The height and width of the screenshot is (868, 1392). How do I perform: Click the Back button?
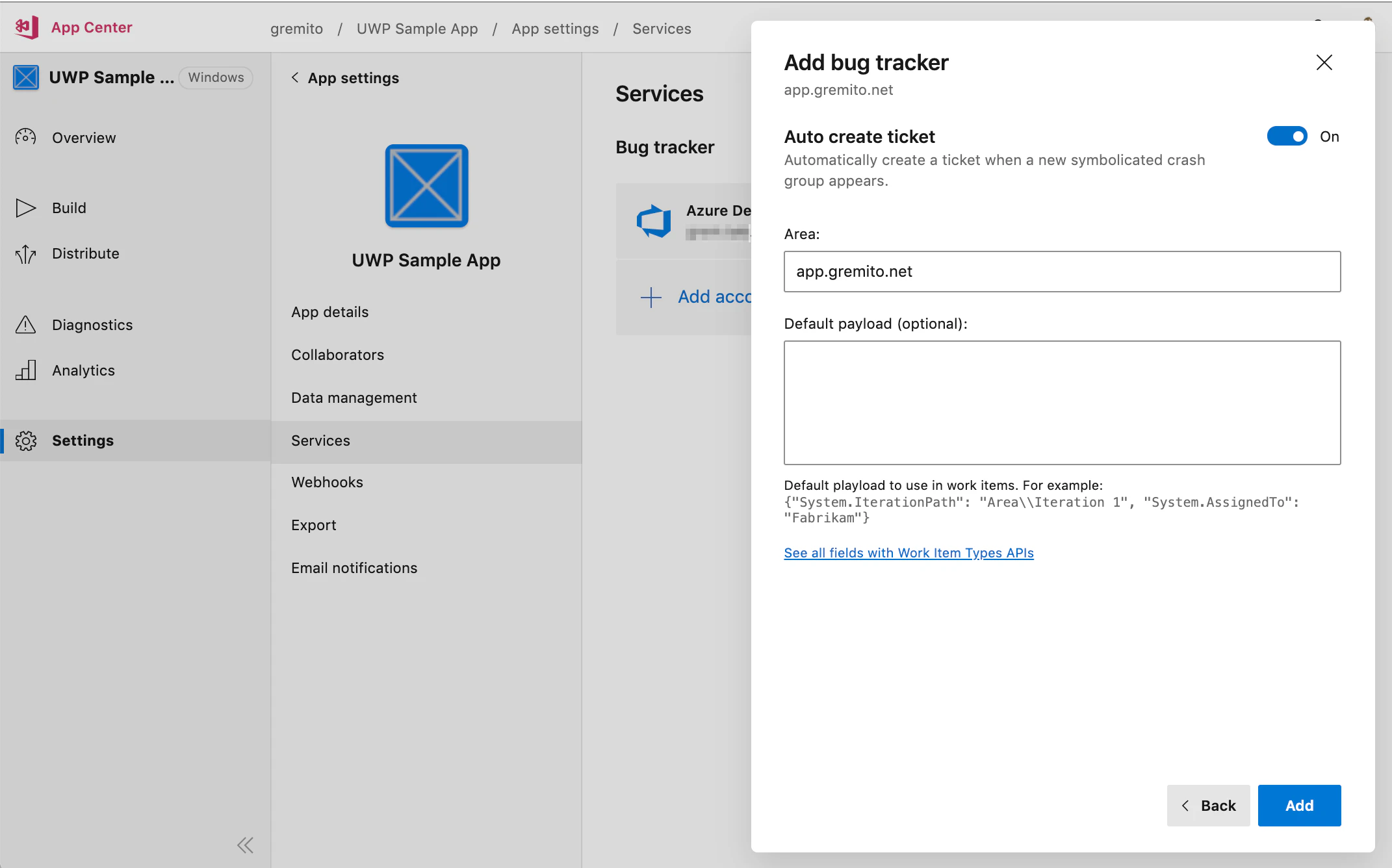click(x=1208, y=806)
